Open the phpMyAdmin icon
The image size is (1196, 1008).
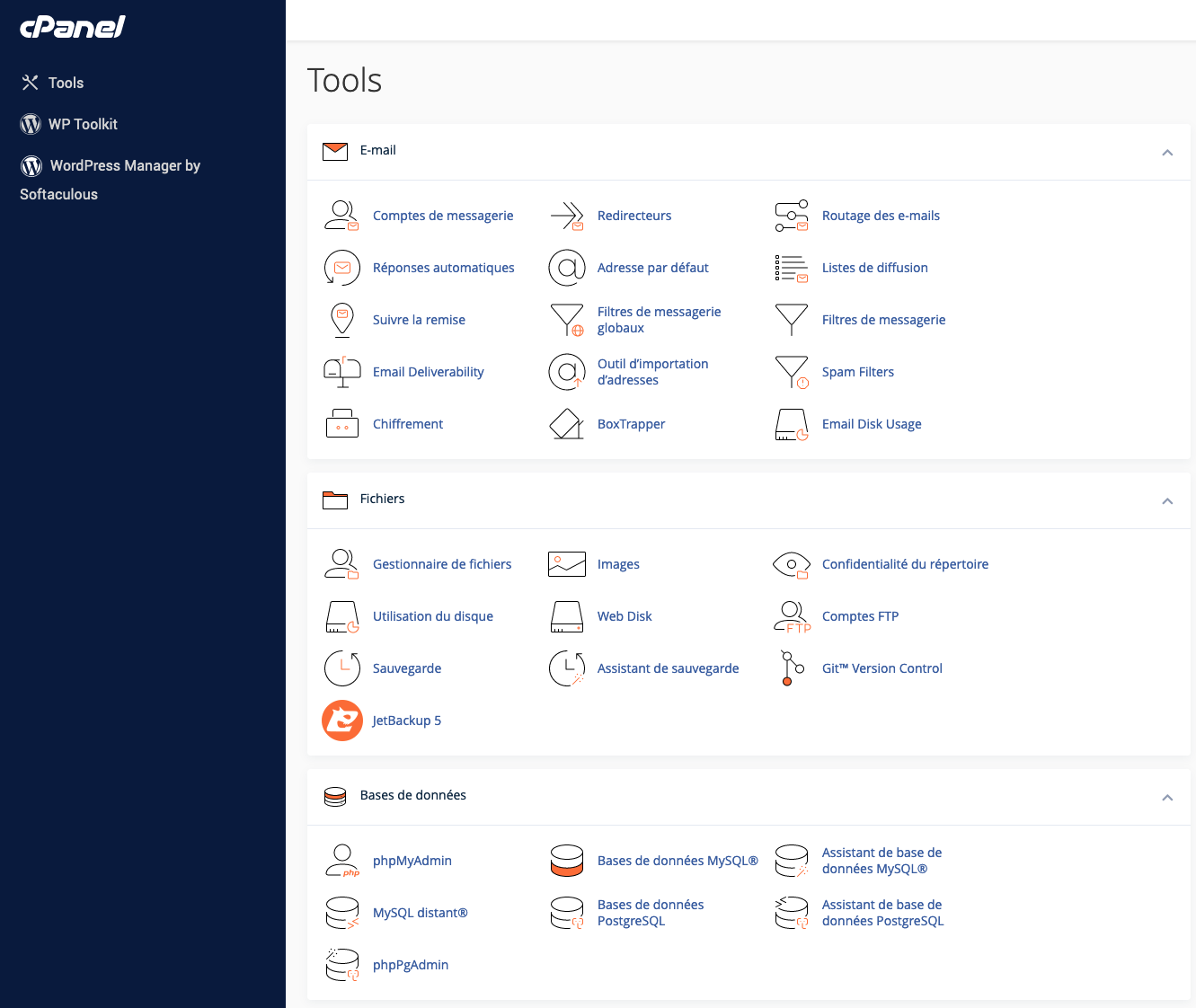click(x=341, y=861)
